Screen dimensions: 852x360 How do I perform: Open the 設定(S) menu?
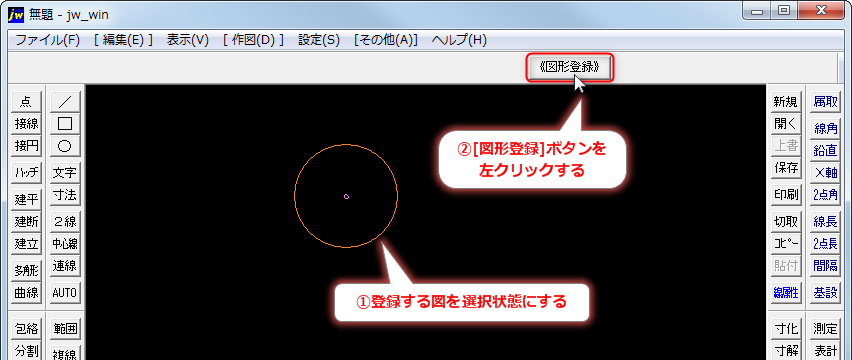(x=319, y=40)
